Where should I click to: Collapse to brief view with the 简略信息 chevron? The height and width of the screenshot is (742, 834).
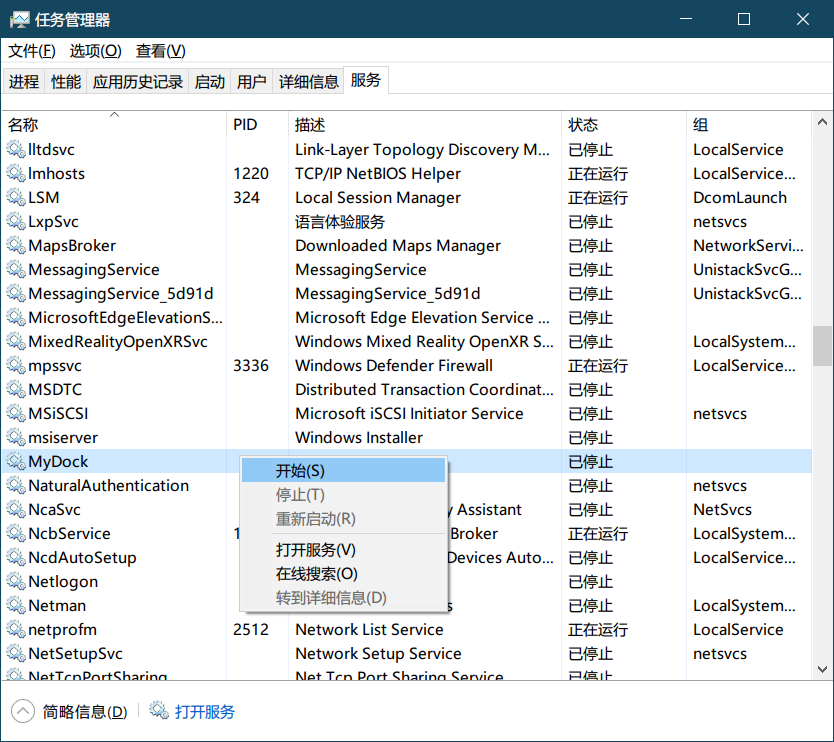(x=22, y=711)
